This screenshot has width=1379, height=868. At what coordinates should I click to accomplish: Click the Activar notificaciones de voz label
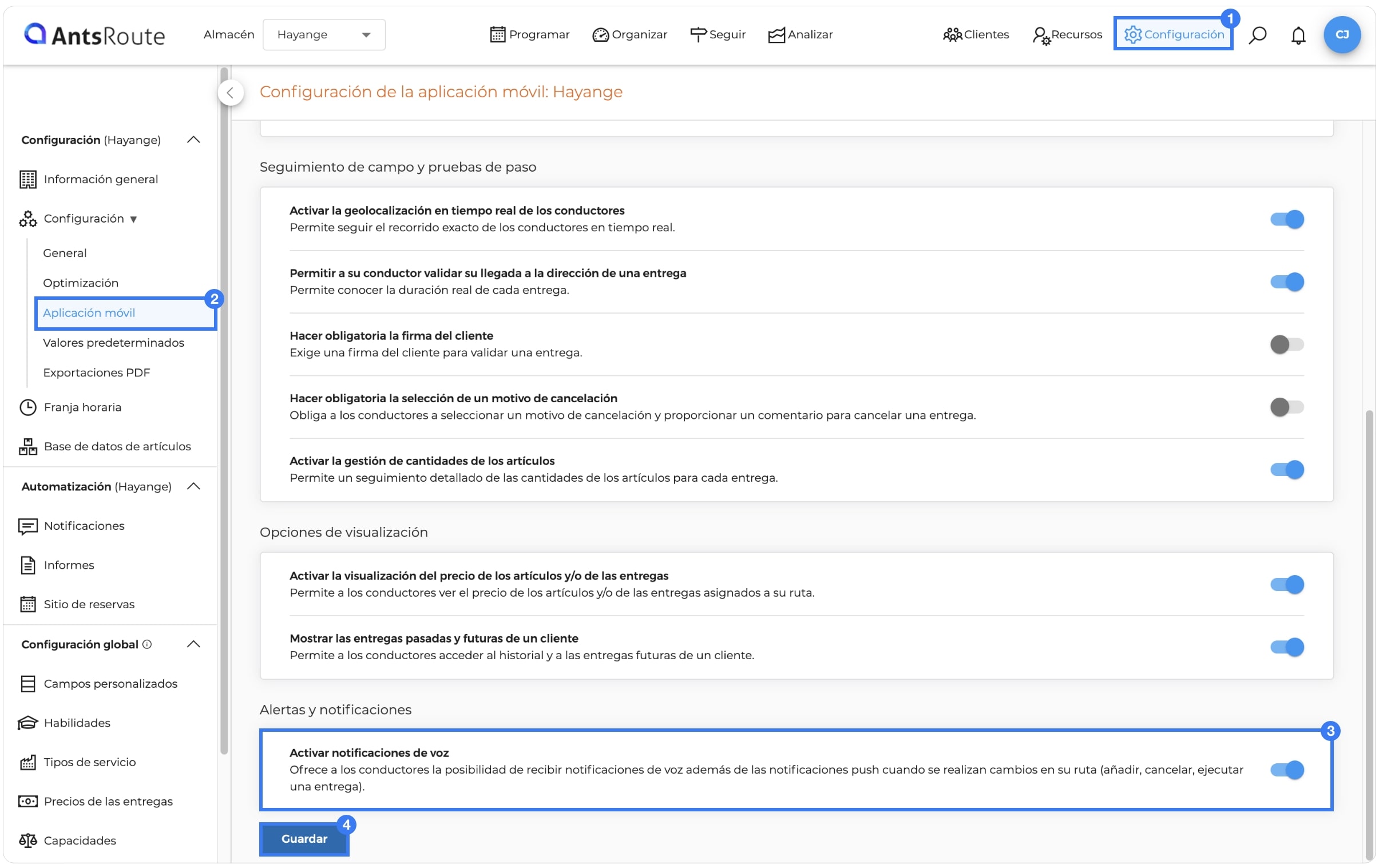370,752
